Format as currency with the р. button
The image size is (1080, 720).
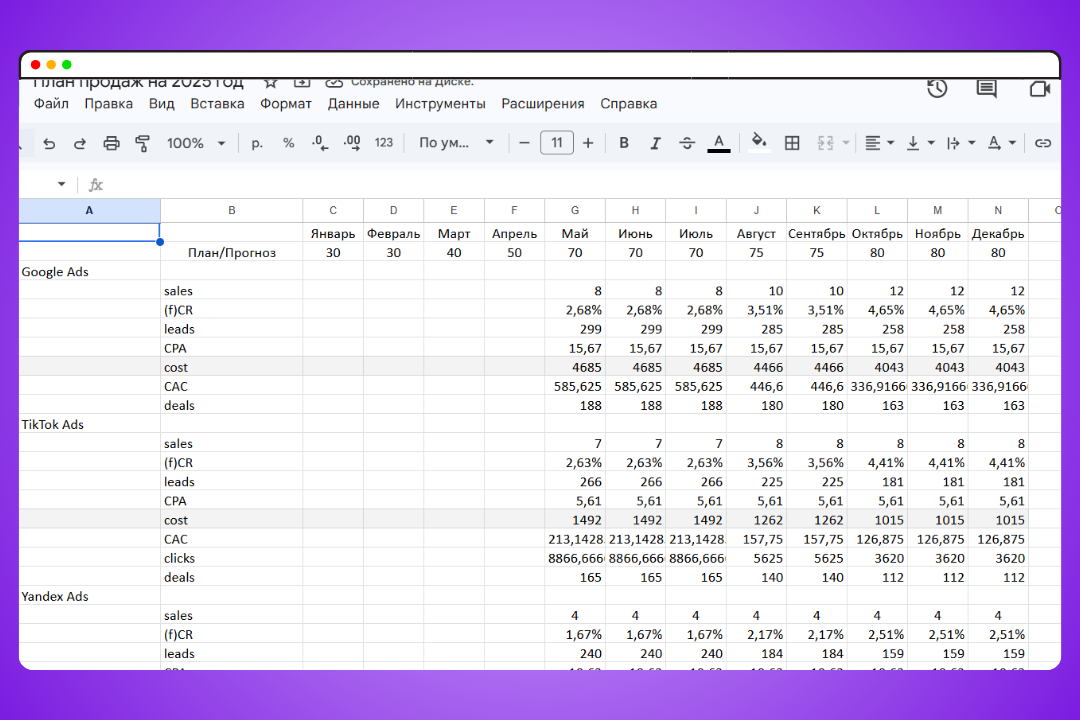[x=257, y=143]
